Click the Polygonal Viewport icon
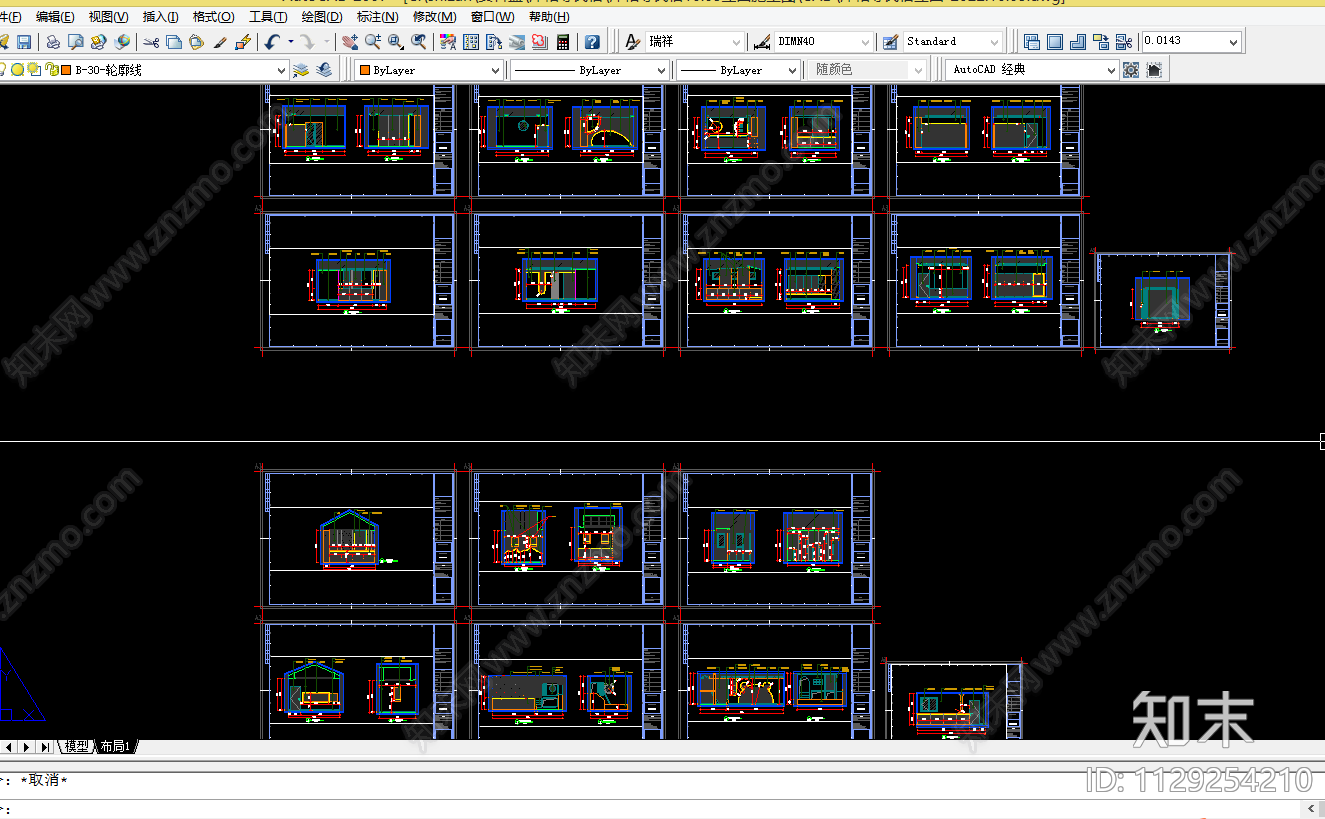Viewport: 1325px width, 819px height. point(1077,42)
